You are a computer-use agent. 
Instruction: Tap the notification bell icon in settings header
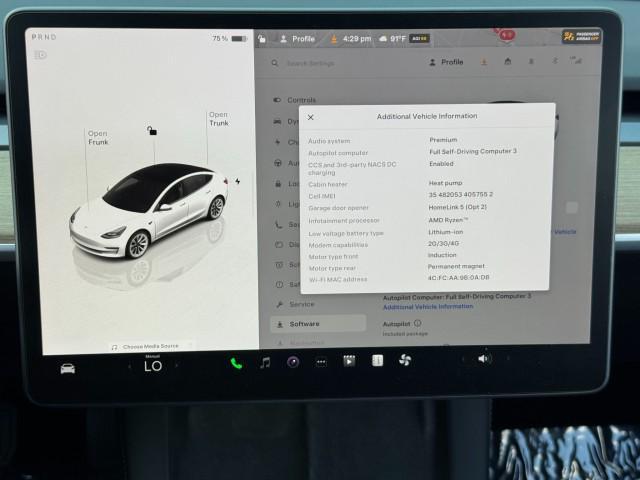[x=531, y=62]
